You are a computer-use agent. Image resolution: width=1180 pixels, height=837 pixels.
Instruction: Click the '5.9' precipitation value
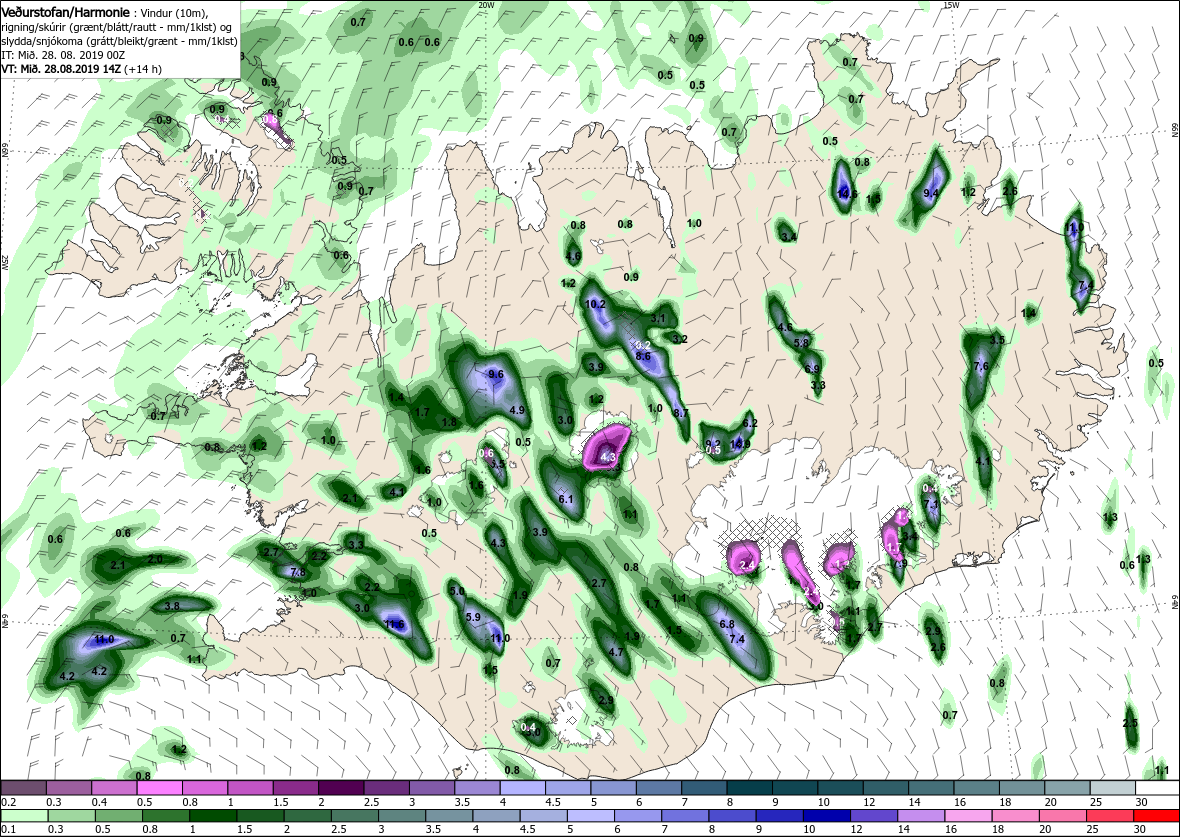click(473, 617)
